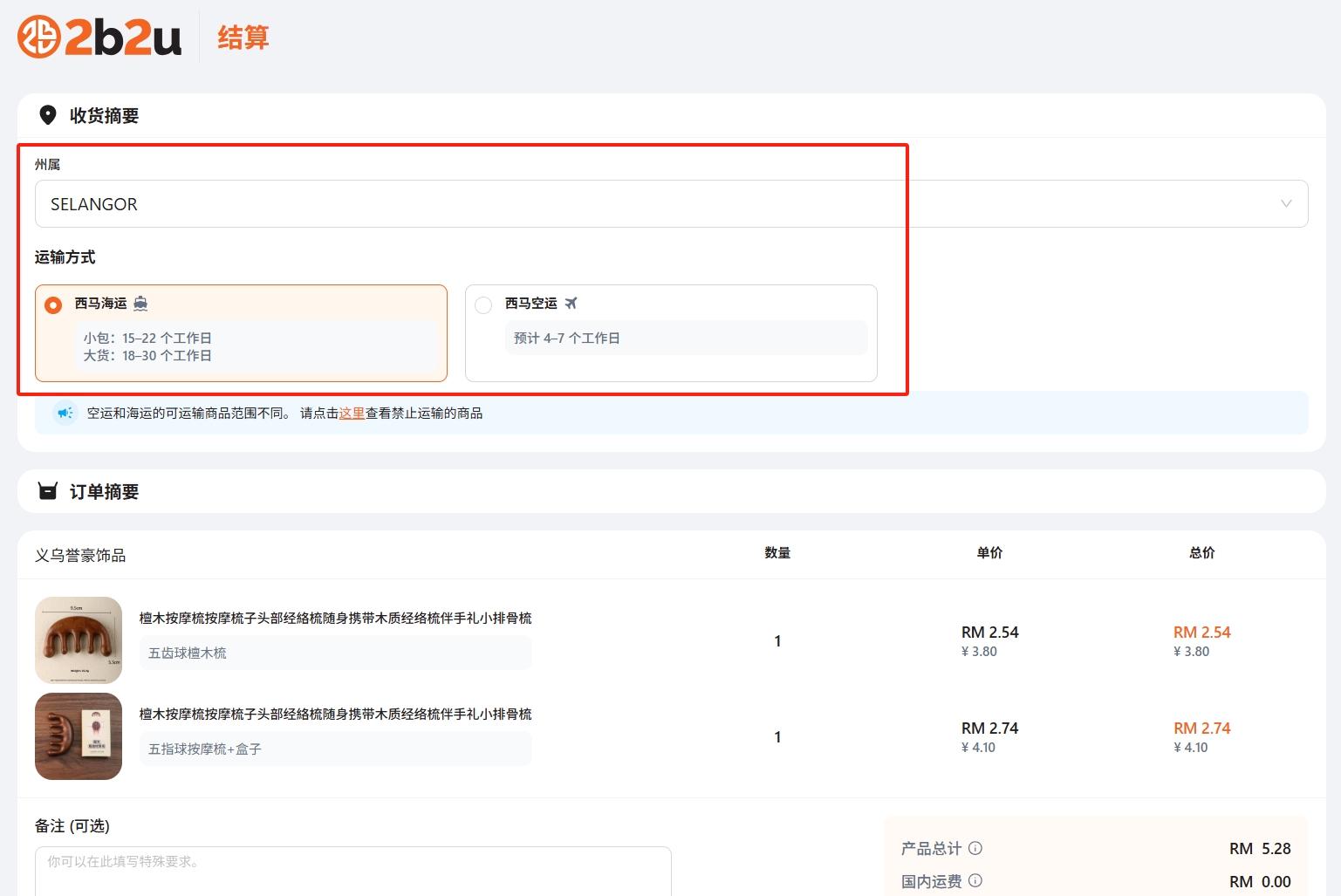Image resolution: width=1341 pixels, height=896 pixels.
Task: Click the 五齿球檀木梳 variant box
Action: 334,652
